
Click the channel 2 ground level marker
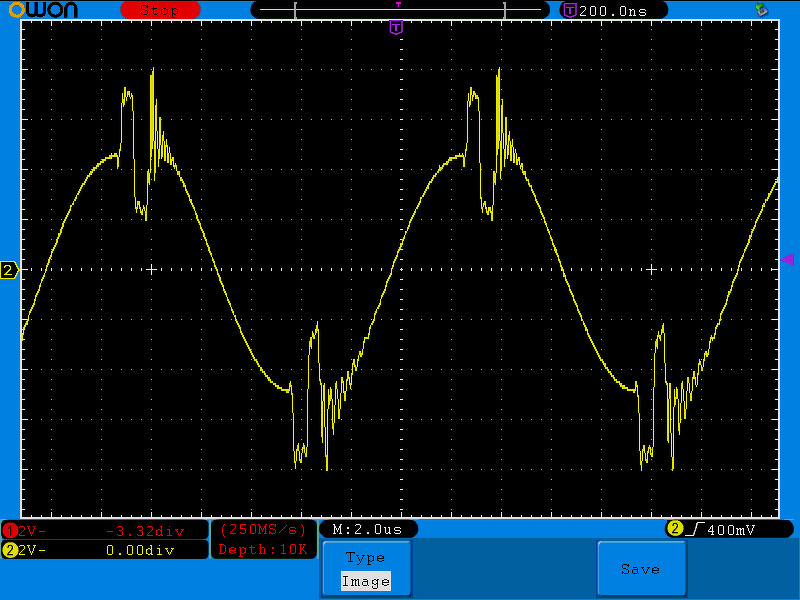pyautogui.click(x=9, y=270)
